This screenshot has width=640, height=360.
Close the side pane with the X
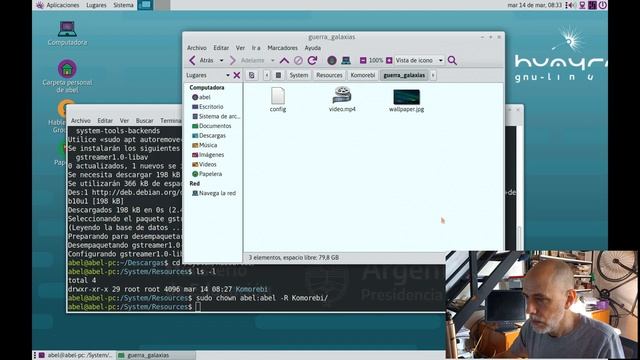click(237, 75)
